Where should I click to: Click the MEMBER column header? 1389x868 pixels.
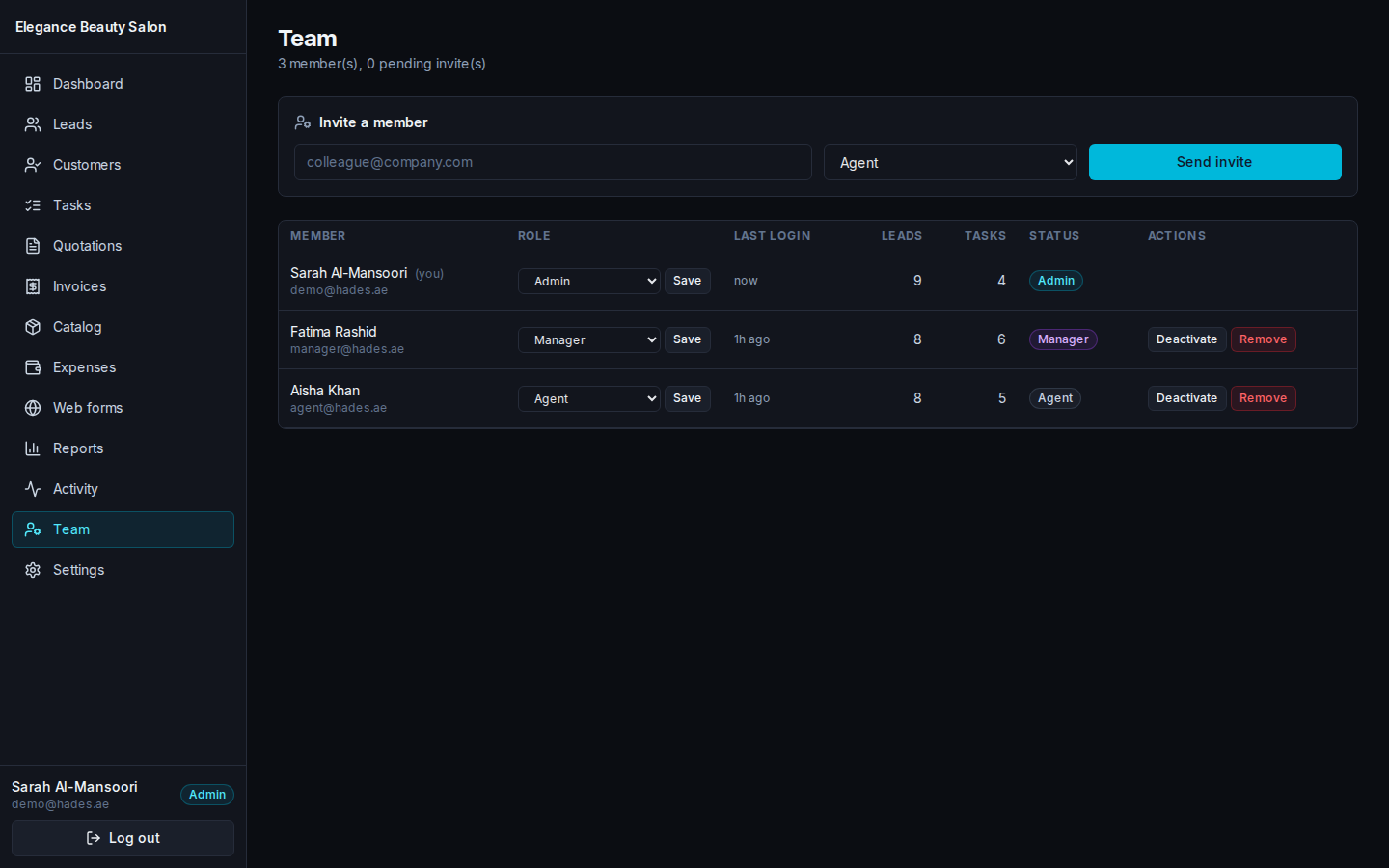[317, 236]
